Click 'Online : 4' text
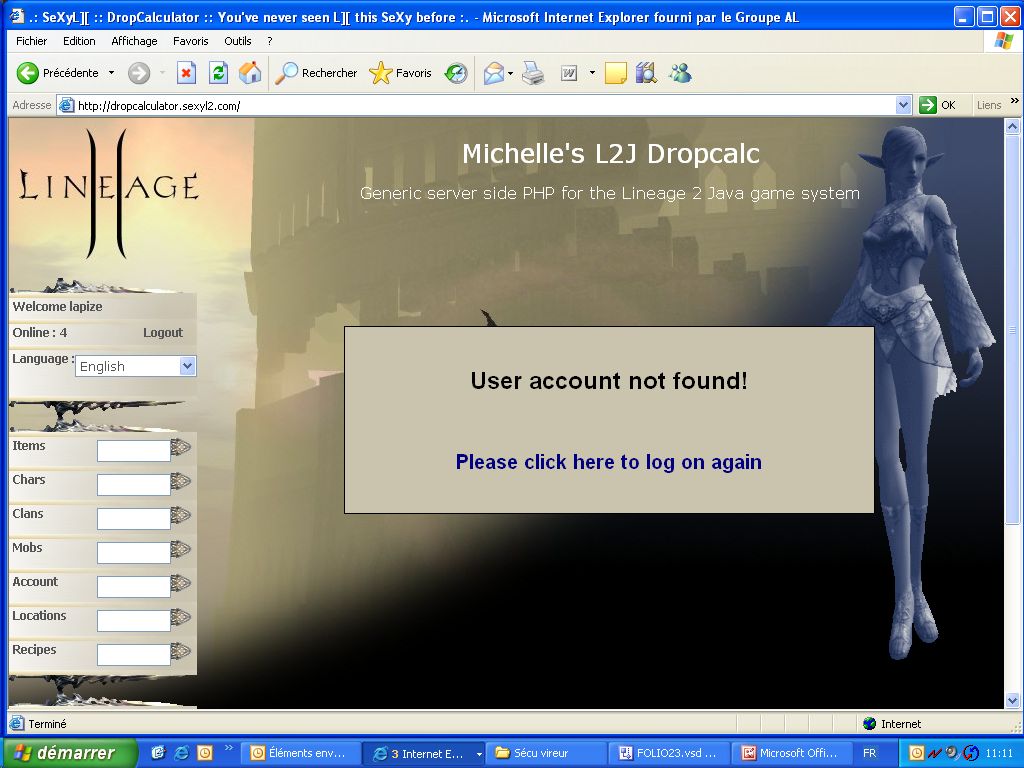Image resolution: width=1024 pixels, height=768 pixels. click(x=40, y=332)
